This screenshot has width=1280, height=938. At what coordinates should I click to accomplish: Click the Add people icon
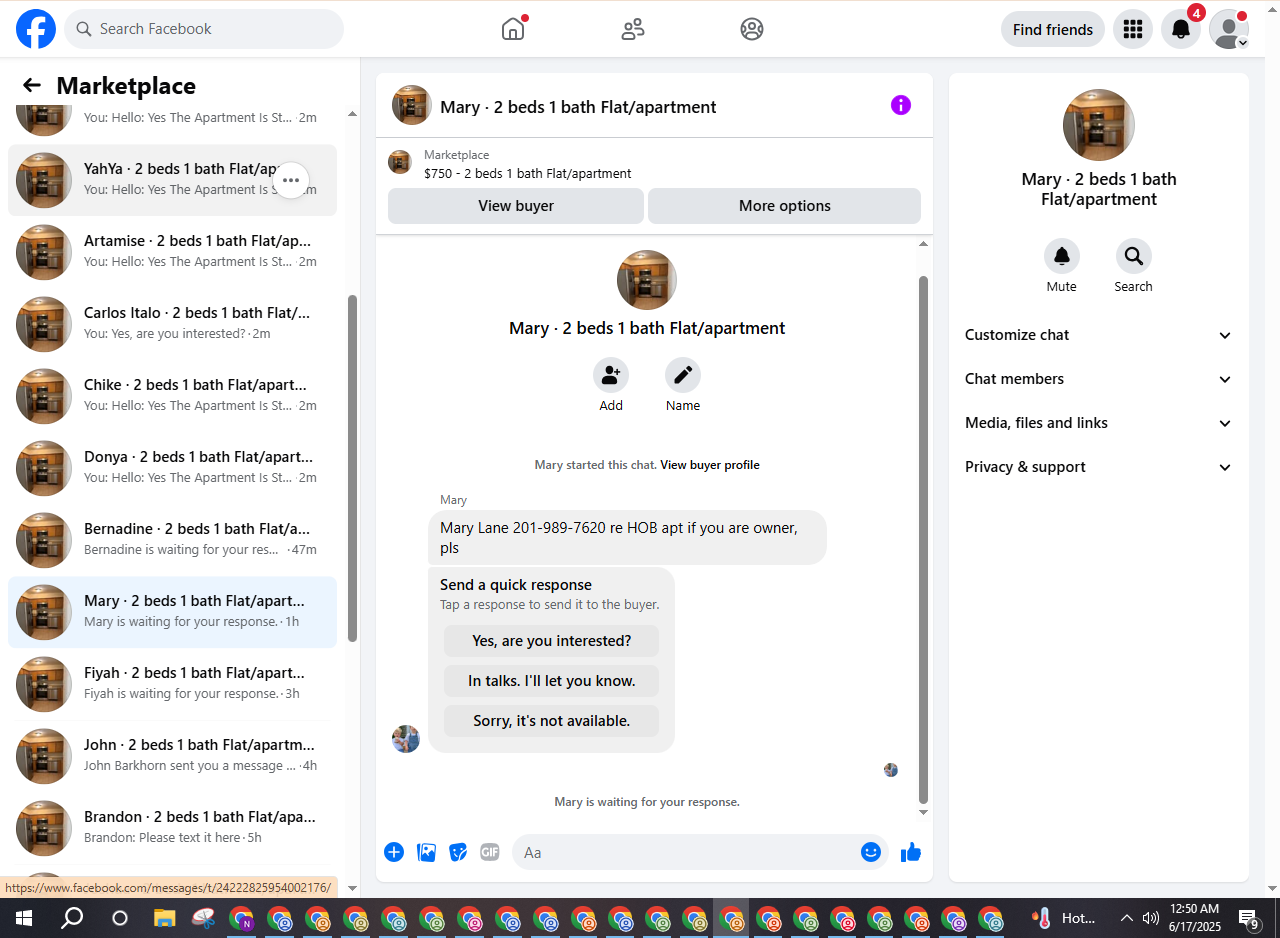coord(611,376)
